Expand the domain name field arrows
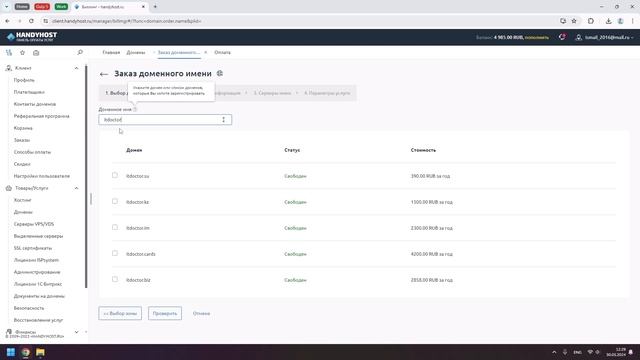This screenshot has height=360, width=640. (224, 120)
